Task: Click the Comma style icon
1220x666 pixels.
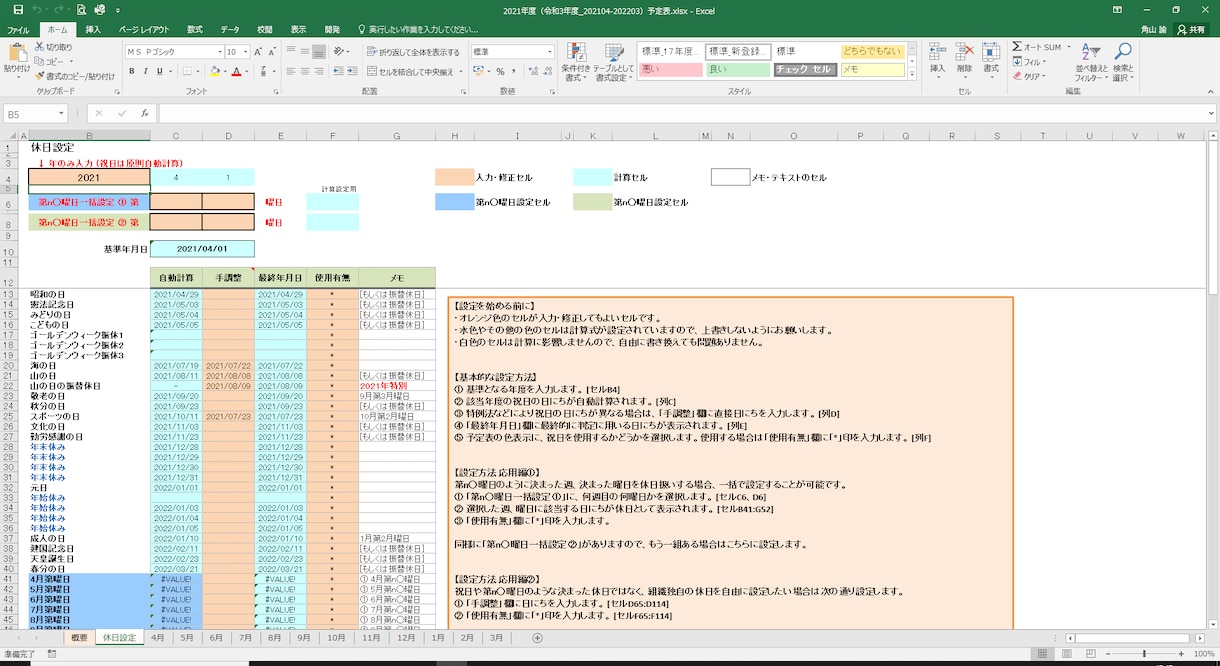Action: point(515,72)
